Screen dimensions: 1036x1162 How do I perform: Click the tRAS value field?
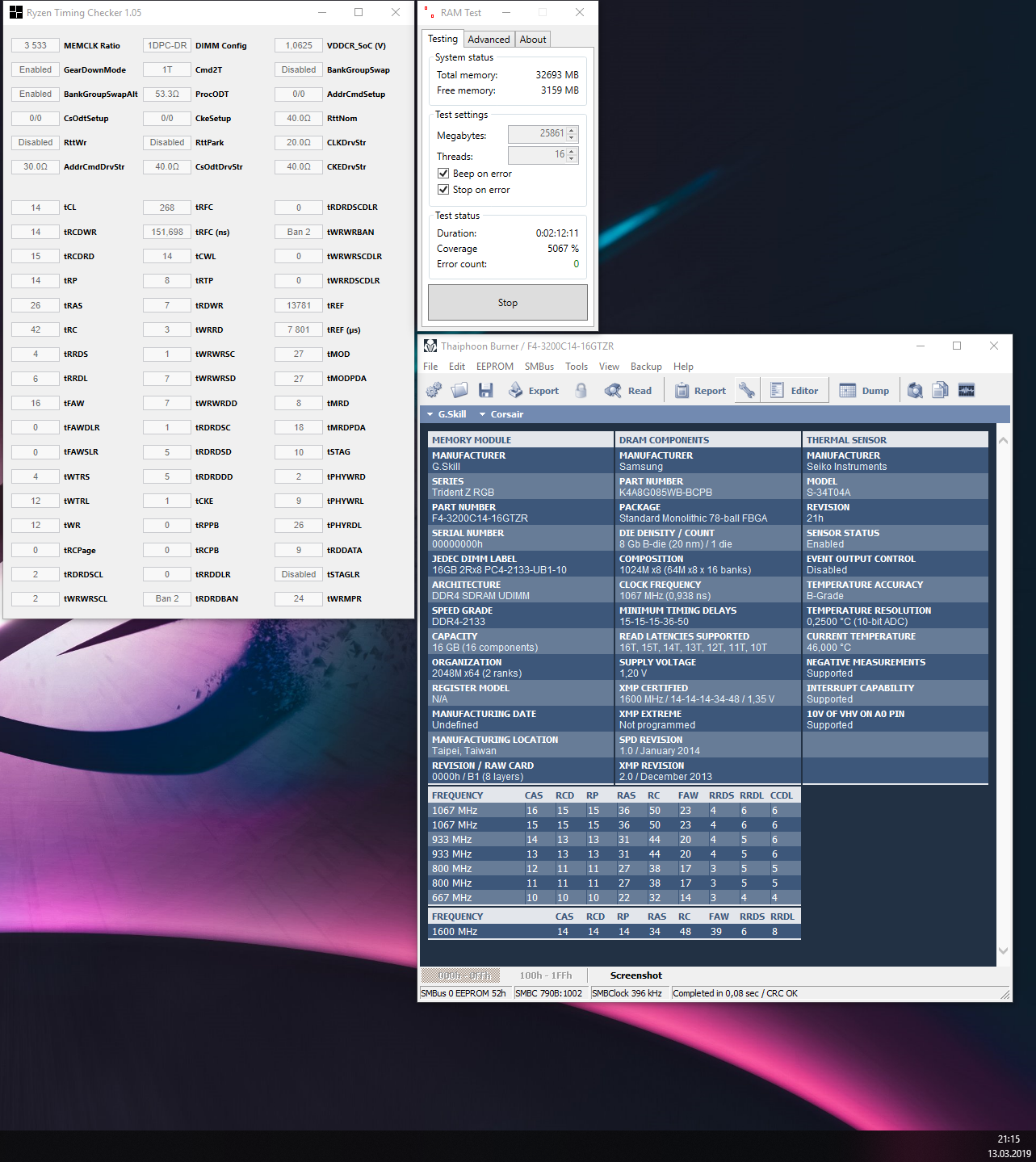[x=36, y=306]
